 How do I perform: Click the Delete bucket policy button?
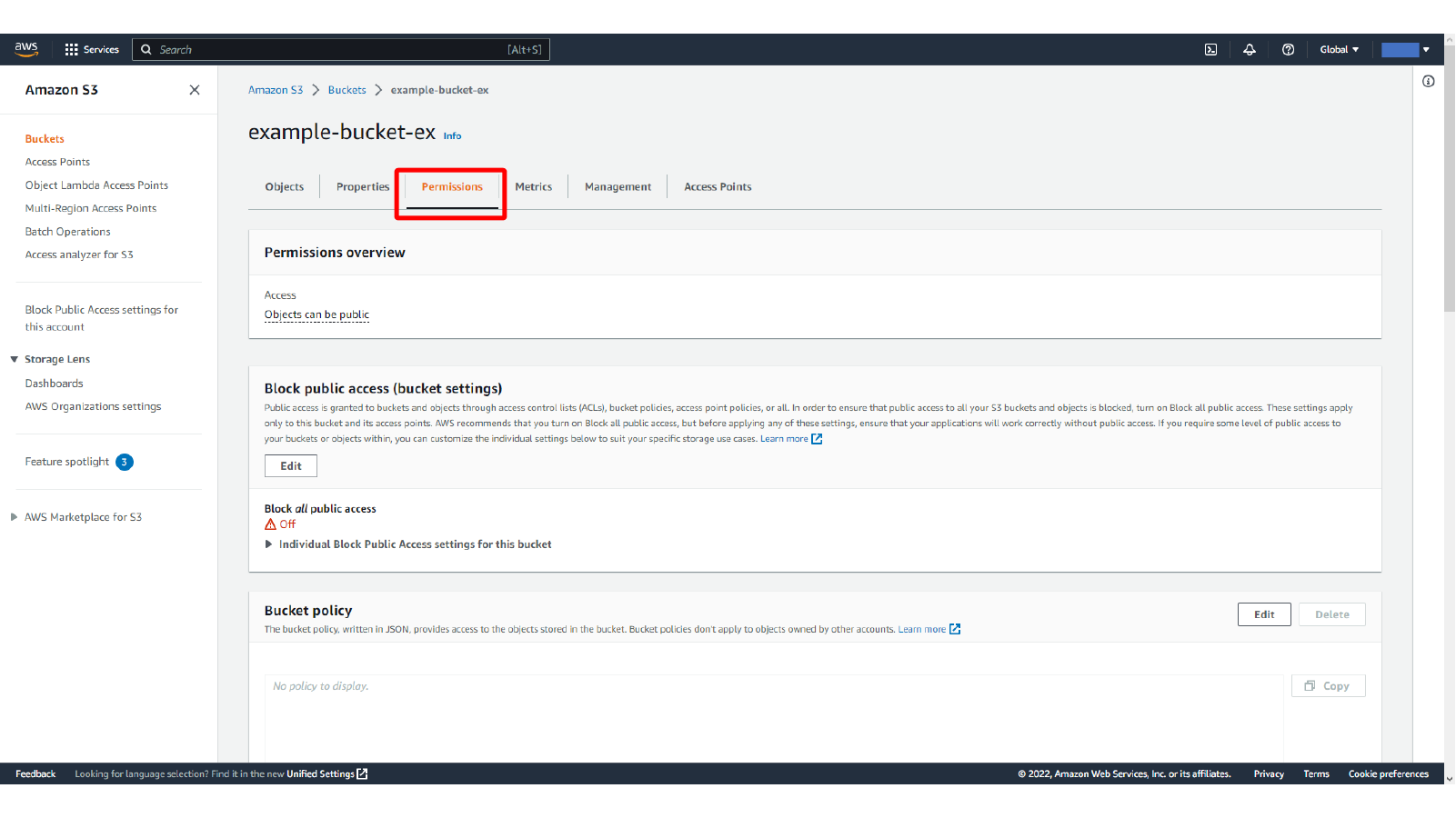(1332, 614)
